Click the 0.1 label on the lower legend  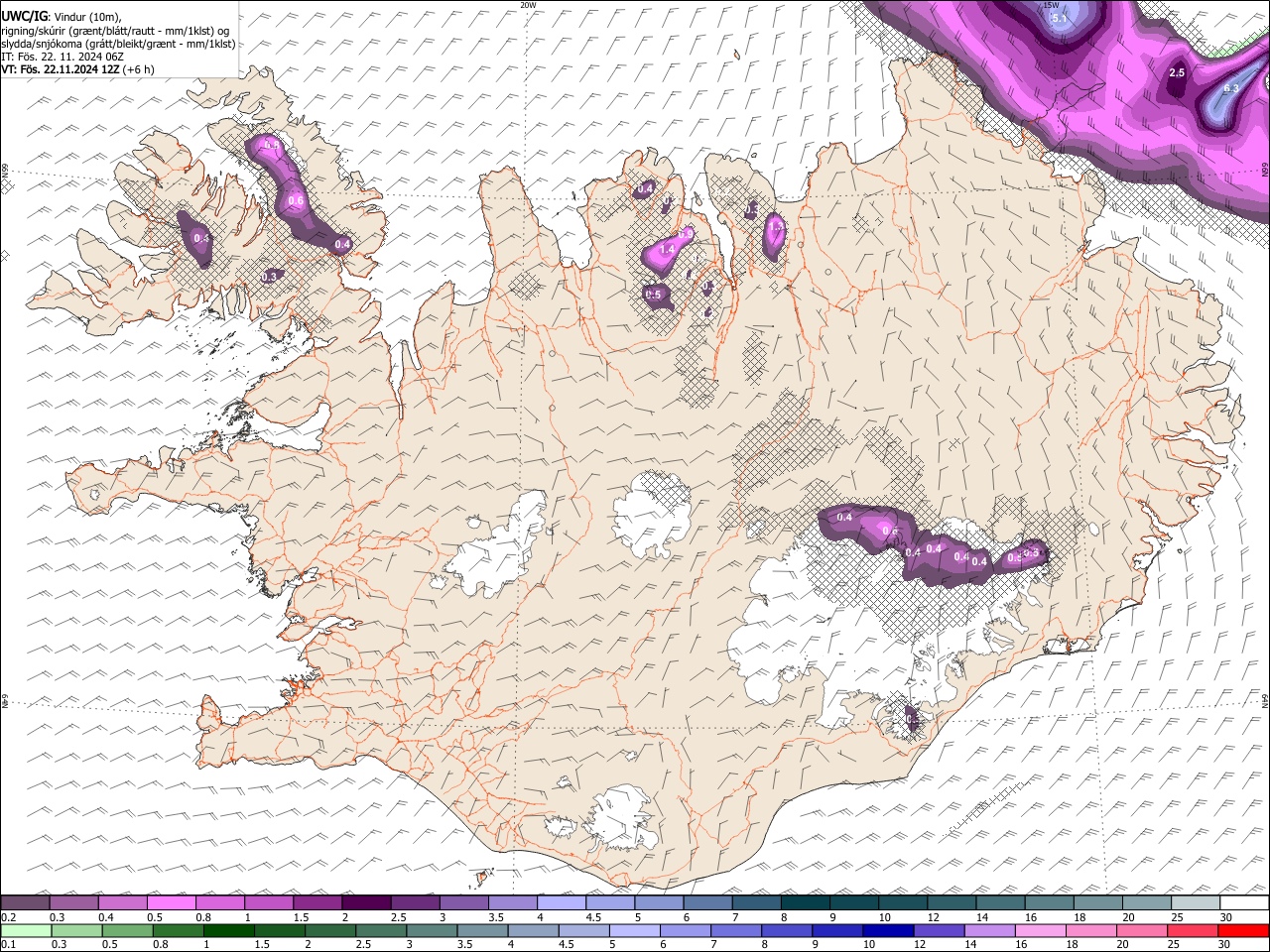7,944
